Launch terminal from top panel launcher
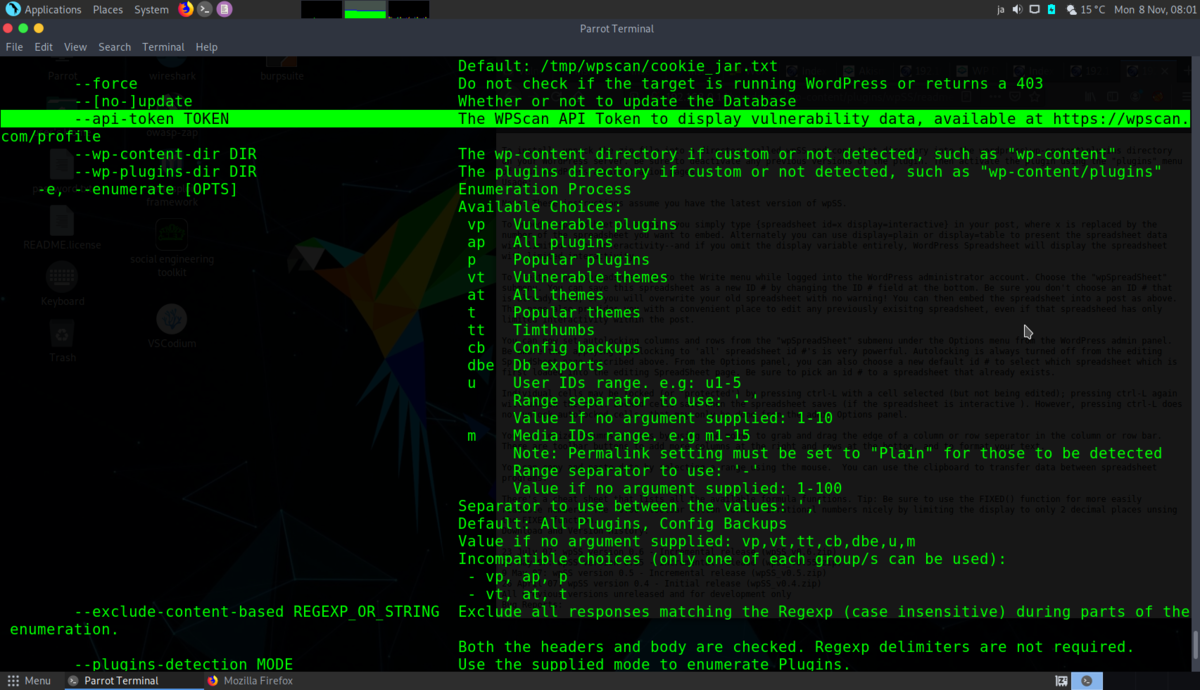The height and width of the screenshot is (690, 1200). coord(205,9)
